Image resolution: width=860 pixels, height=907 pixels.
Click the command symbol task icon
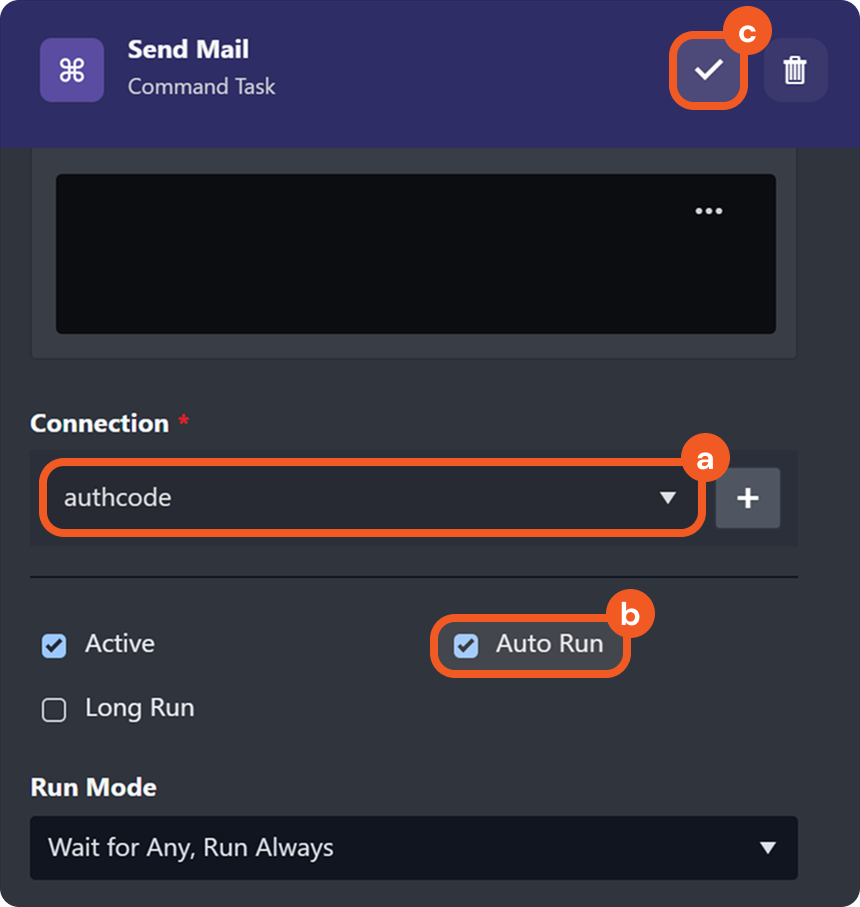click(x=71, y=70)
